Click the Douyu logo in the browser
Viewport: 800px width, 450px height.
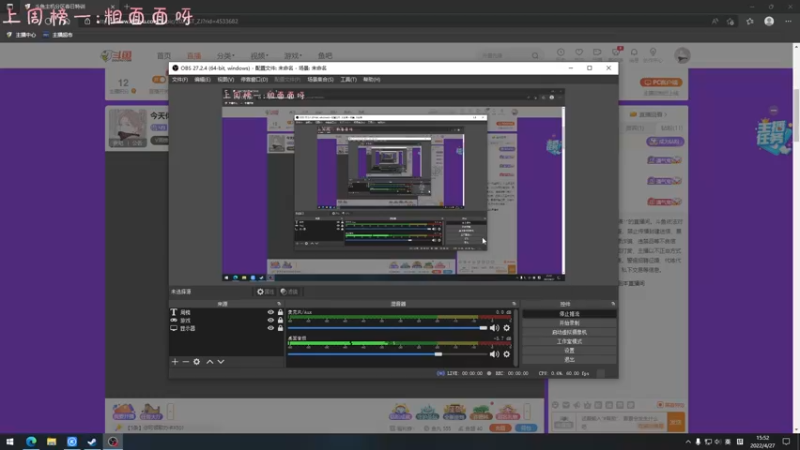pyautogui.click(x=117, y=56)
